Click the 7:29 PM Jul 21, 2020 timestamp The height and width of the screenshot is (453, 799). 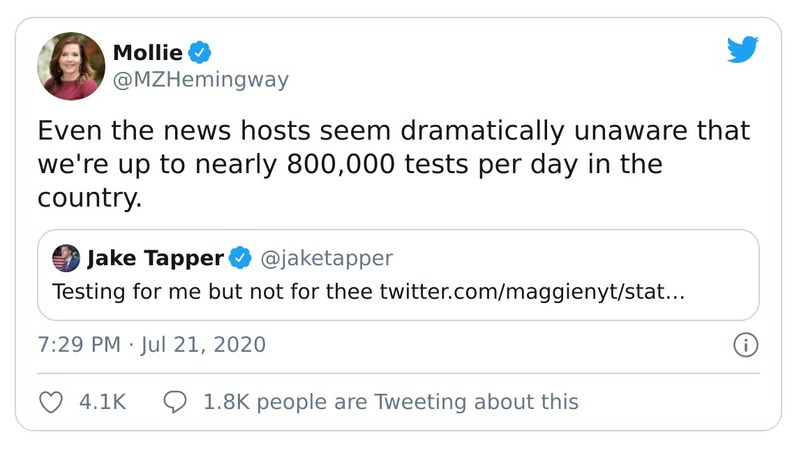pos(152,345)
